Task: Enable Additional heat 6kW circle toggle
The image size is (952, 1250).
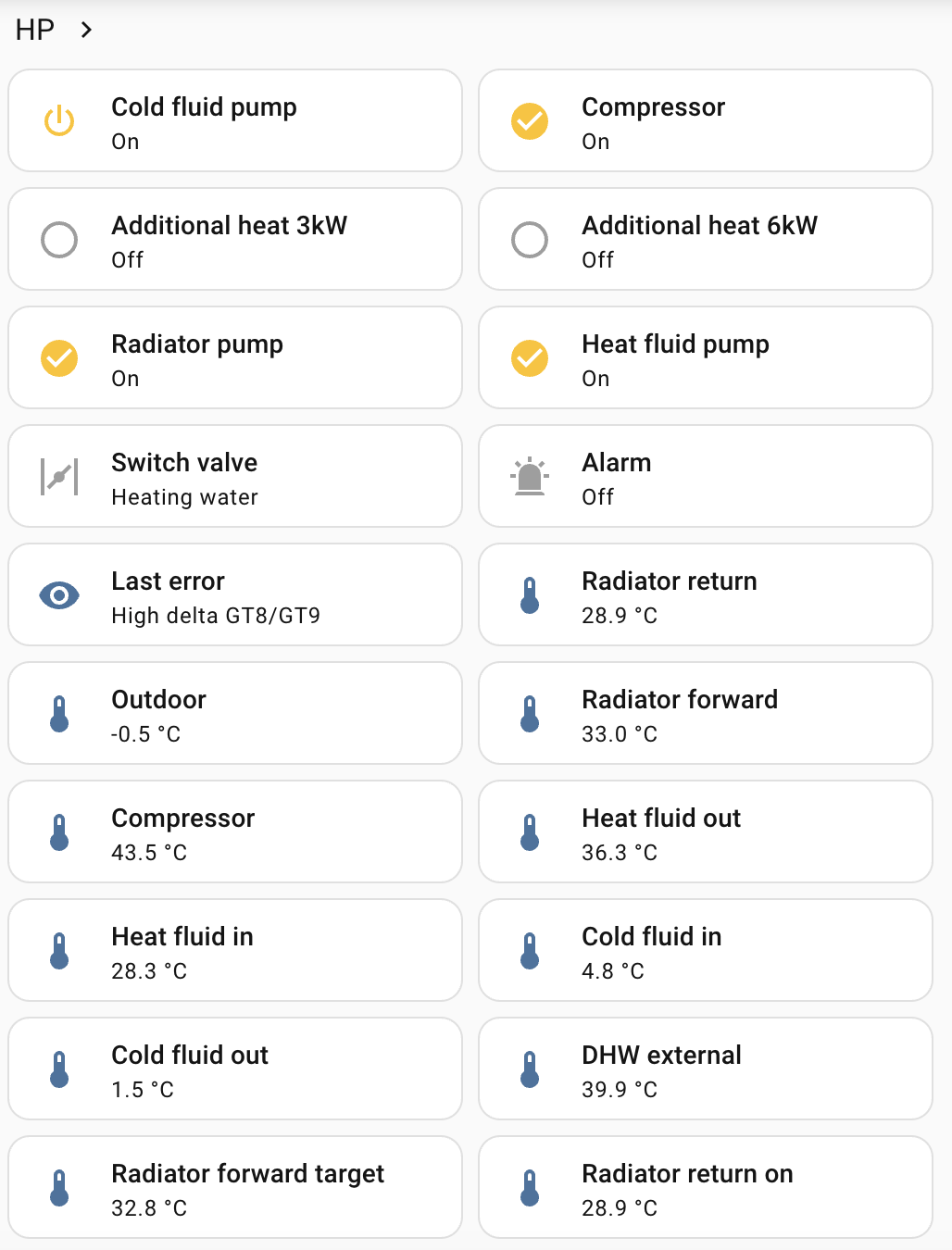Action: [530, 240]
